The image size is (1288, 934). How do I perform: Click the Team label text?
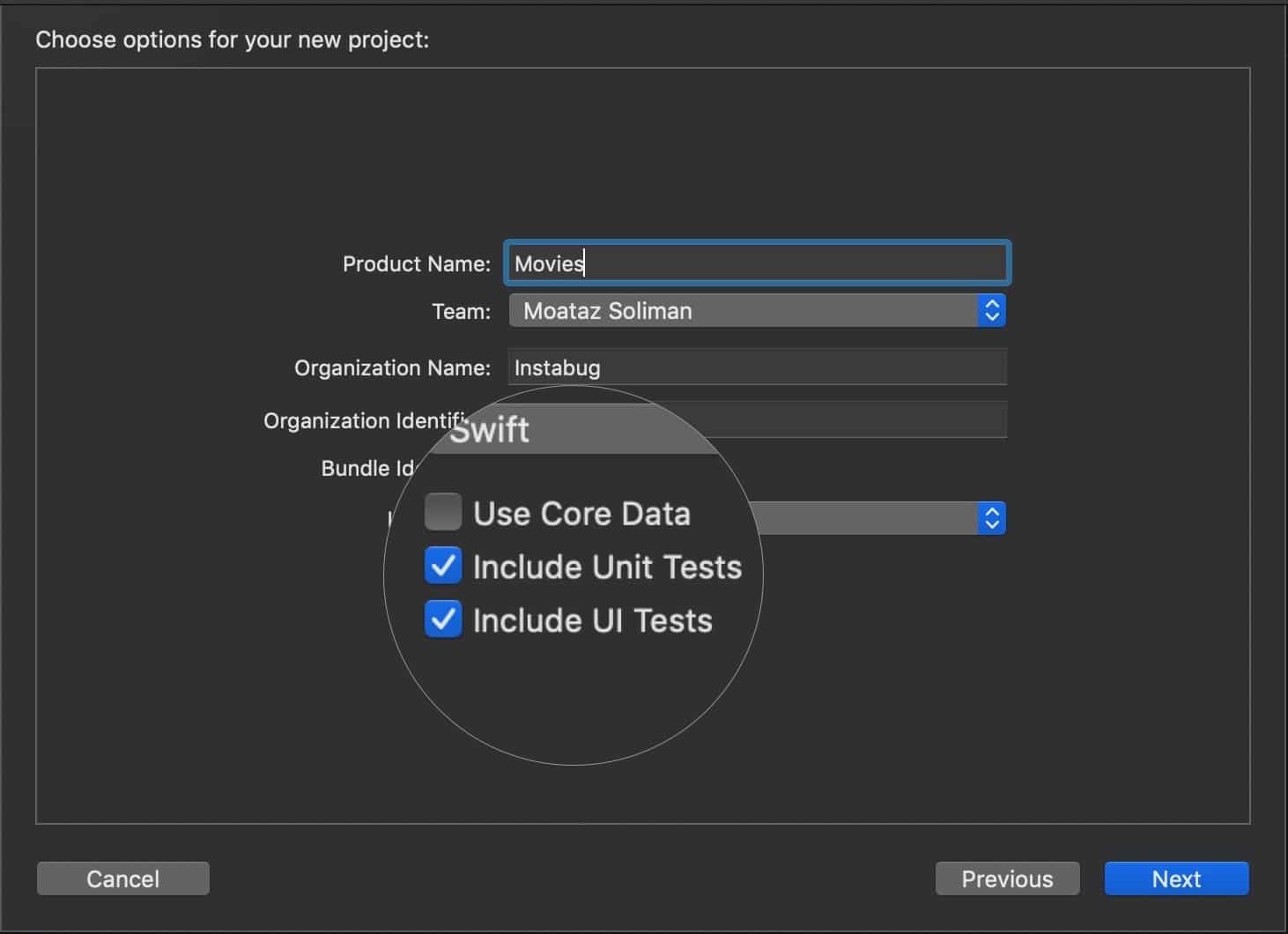tap(461, 311)
